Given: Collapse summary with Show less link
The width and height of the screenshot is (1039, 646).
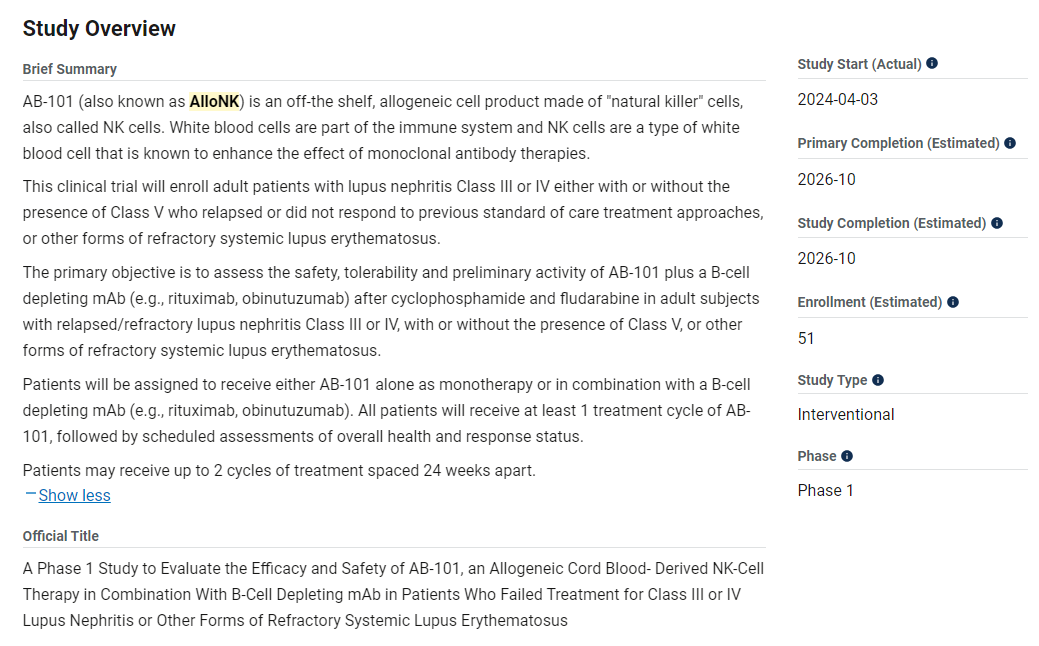Looking at the screenshot, I should pyautogui.click(x=74, y=496).
